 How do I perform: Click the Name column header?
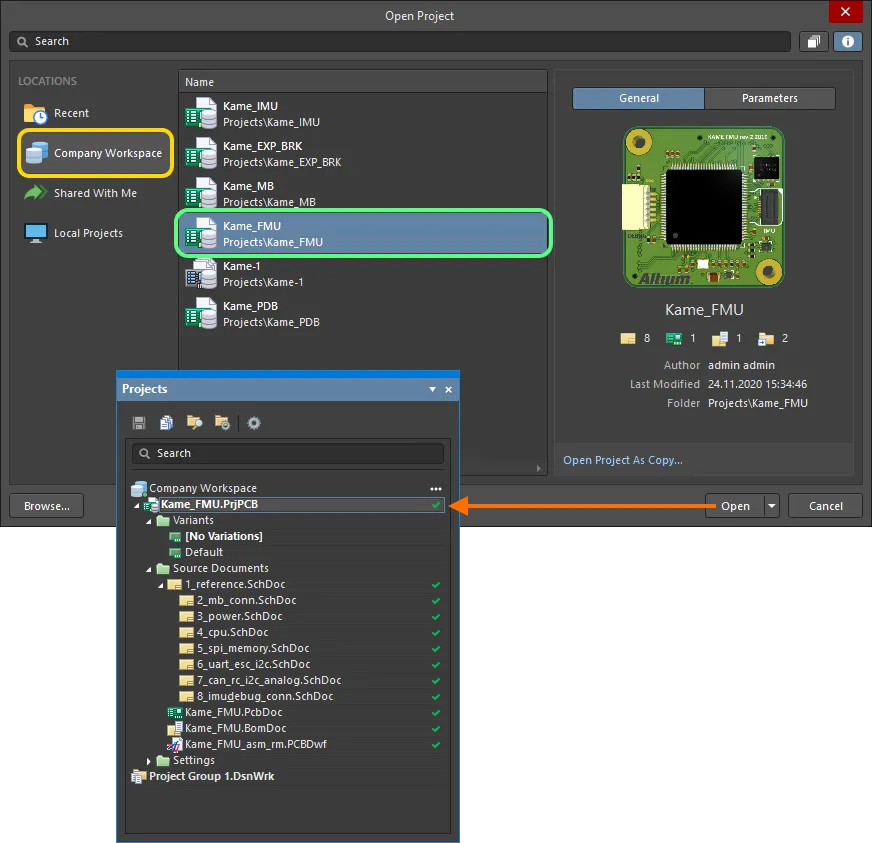363,82
